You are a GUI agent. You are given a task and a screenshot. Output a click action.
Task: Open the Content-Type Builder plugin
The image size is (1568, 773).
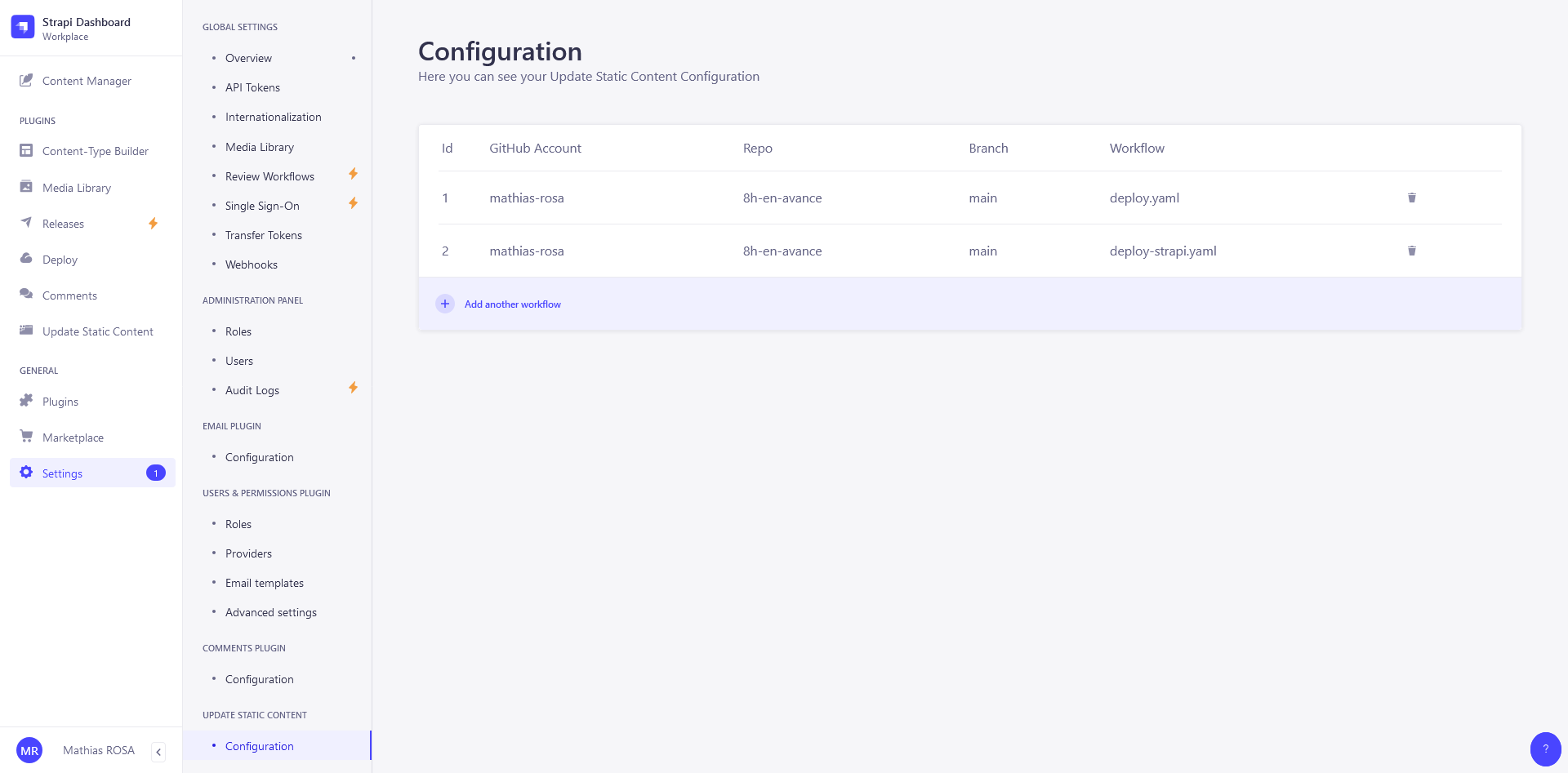pyautogui.click(x=95, y=151)
